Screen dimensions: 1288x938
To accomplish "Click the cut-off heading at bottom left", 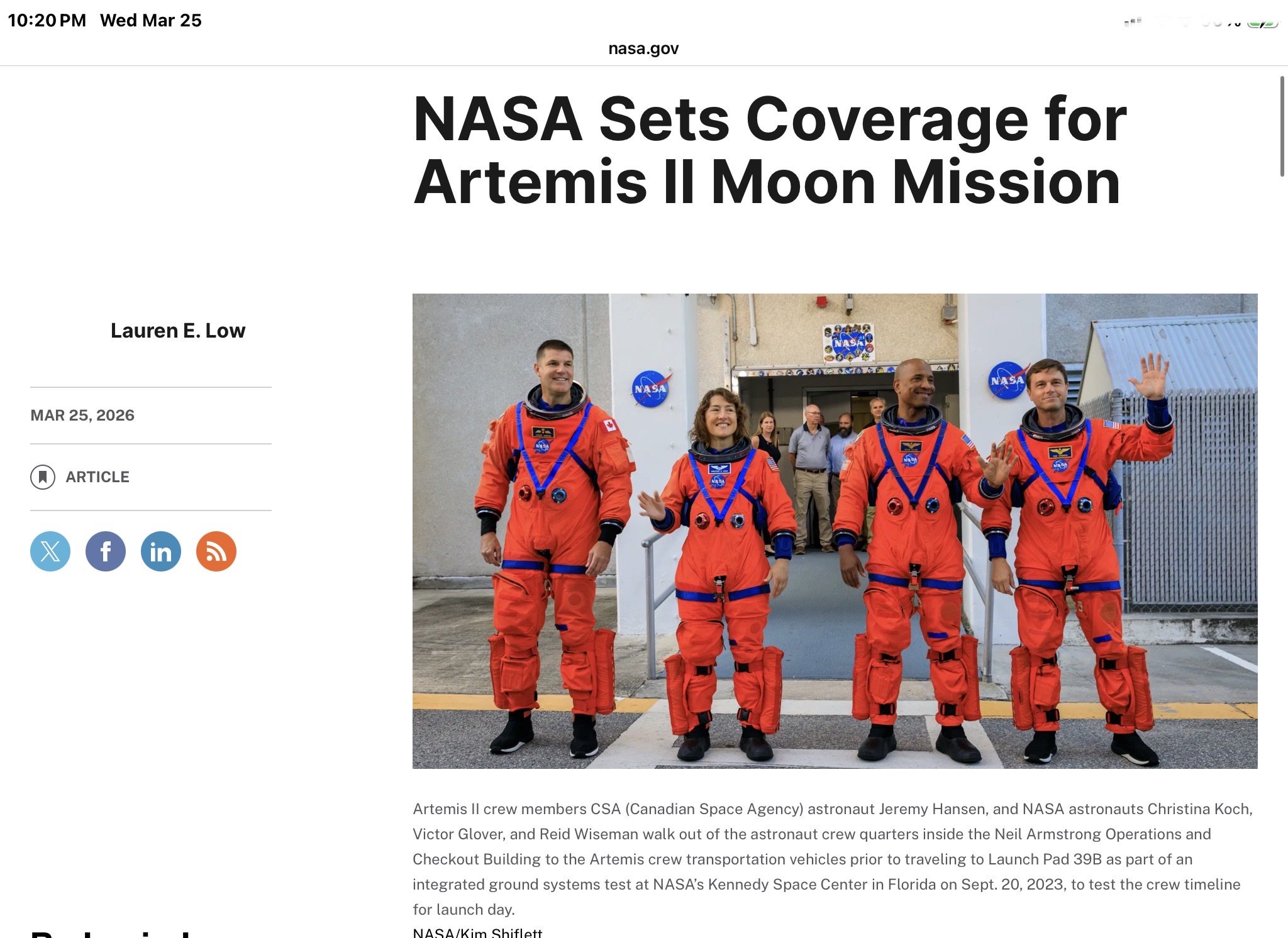I will (111, 933).
